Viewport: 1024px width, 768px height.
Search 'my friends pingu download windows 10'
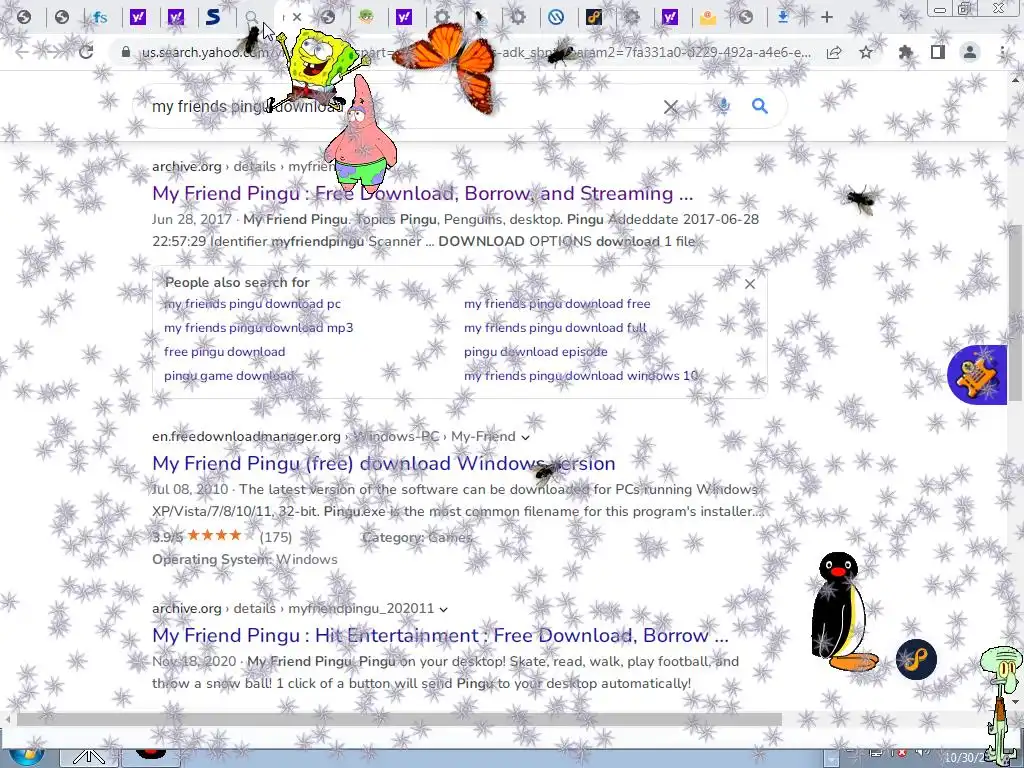coord(581,376)
